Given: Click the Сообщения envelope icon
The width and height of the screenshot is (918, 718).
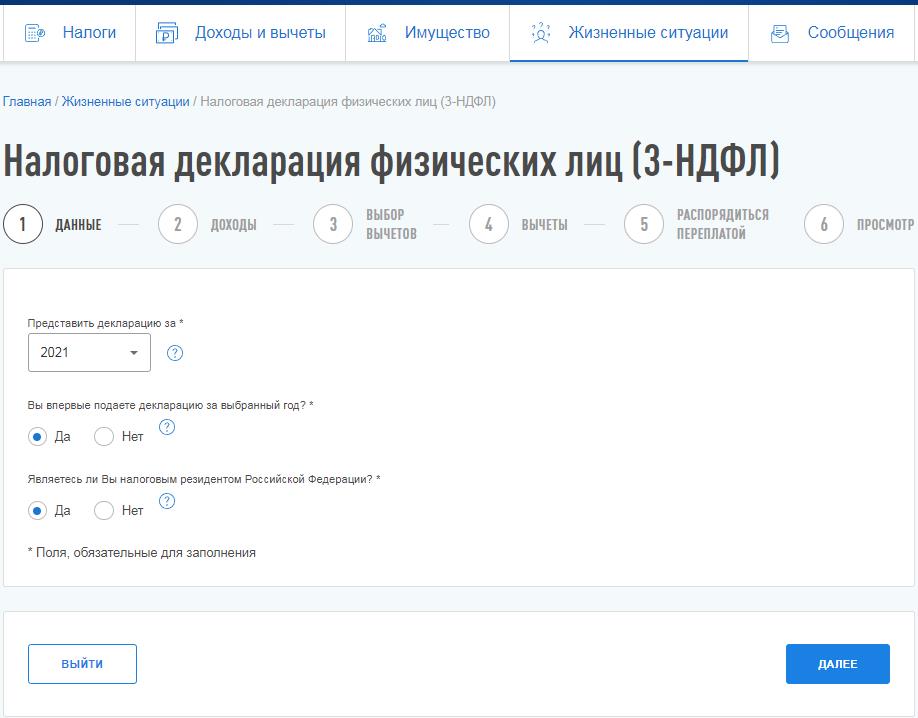Looking at the screenshot, I should 780,33.
